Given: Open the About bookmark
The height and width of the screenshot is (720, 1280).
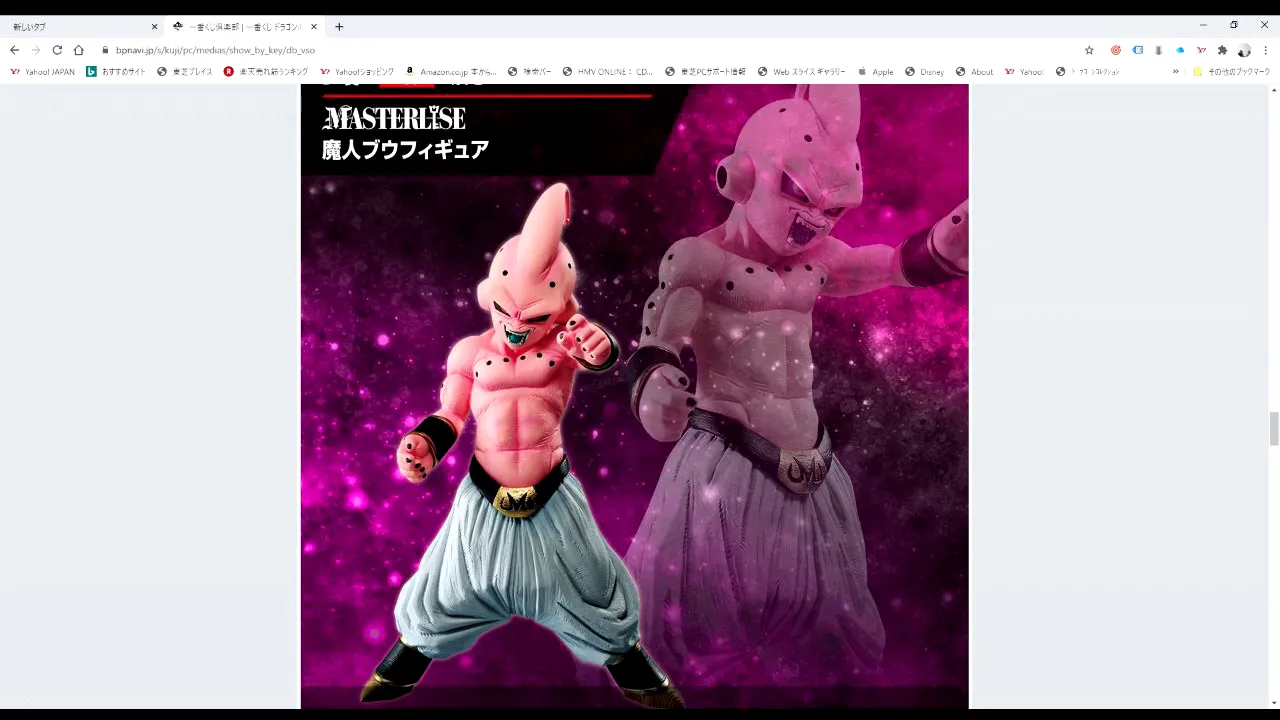Looking at the screenshot, I should pos(974,72).
